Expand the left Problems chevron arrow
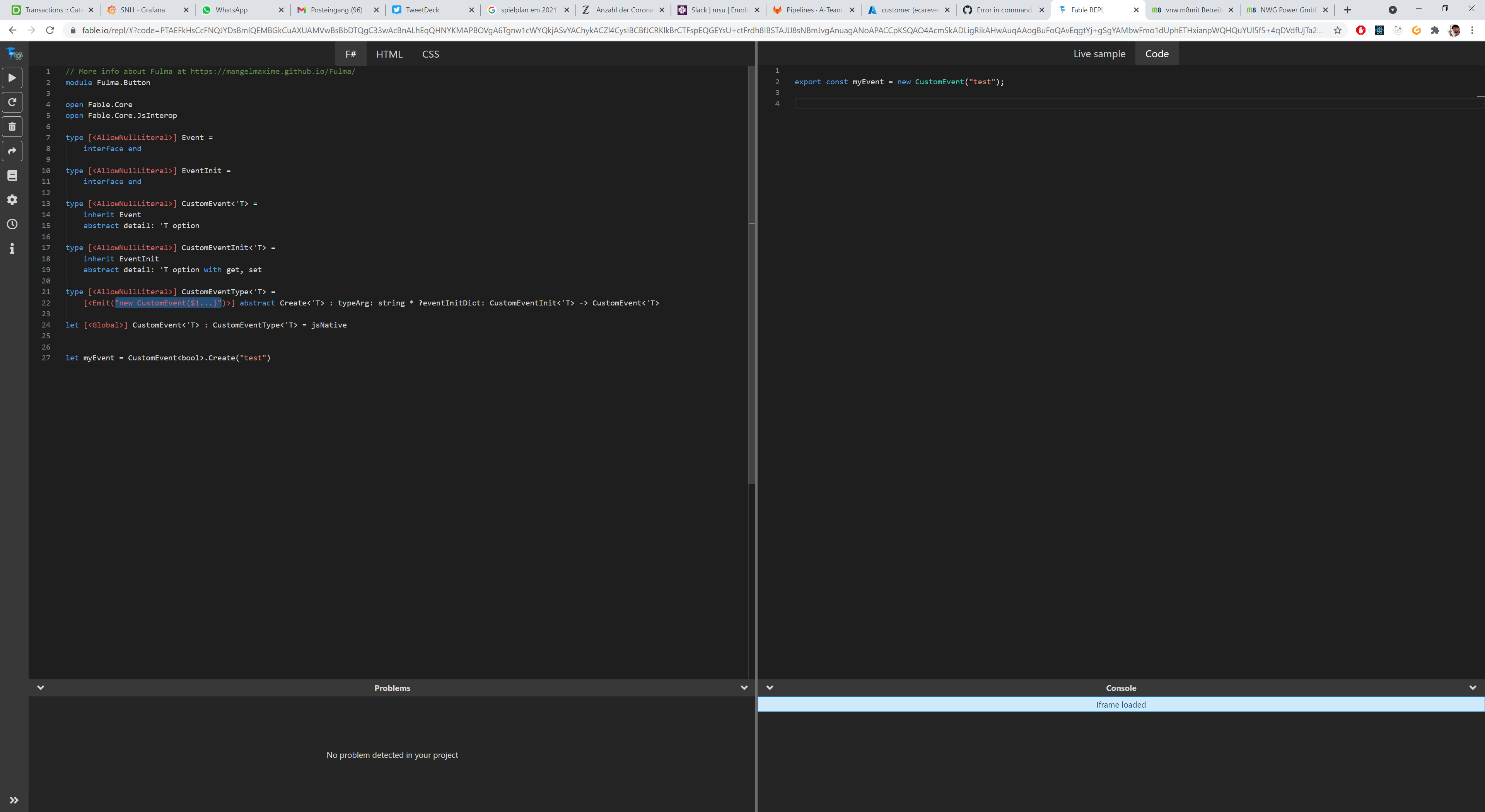This screenshot has width=1485, height=812. [40, 687]
